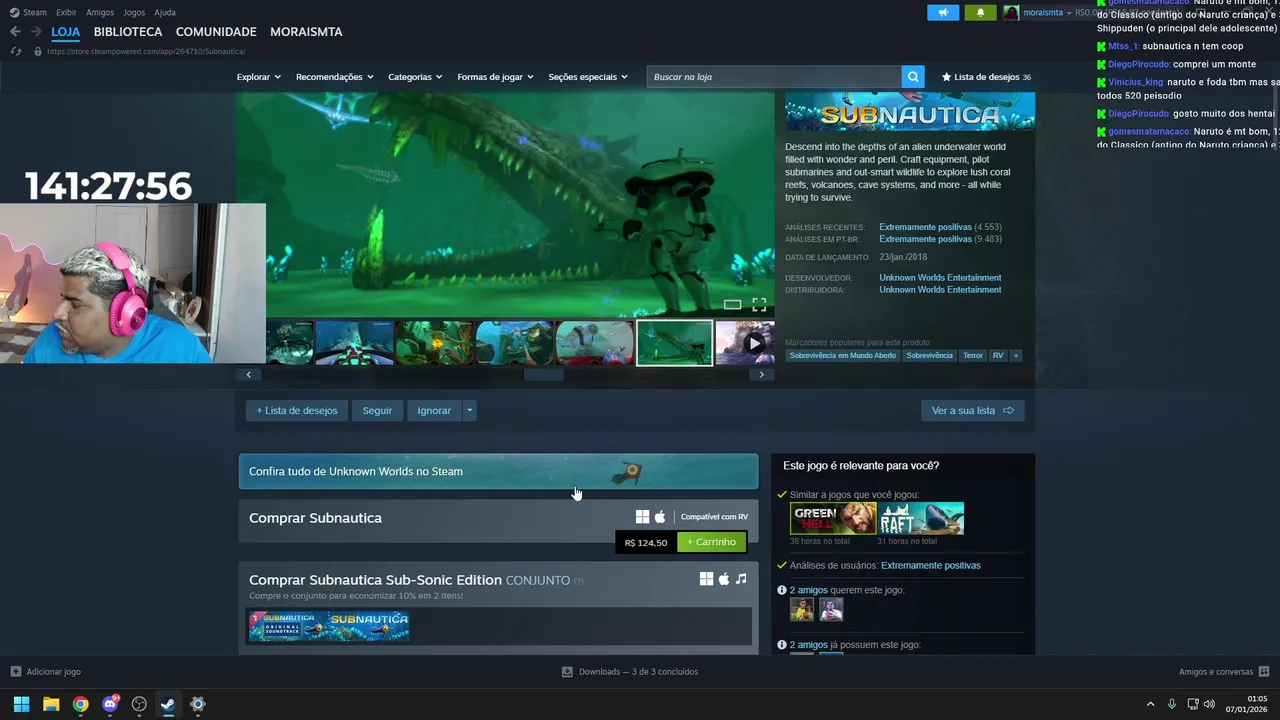Open File Explorer from the taskbar
This screenshot has height=720, width=1280.
[x=51, y=704]
